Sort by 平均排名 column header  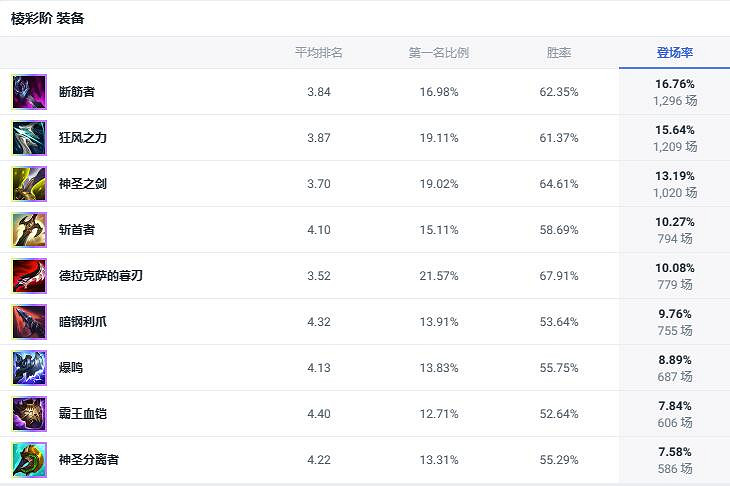pos(319,53)
